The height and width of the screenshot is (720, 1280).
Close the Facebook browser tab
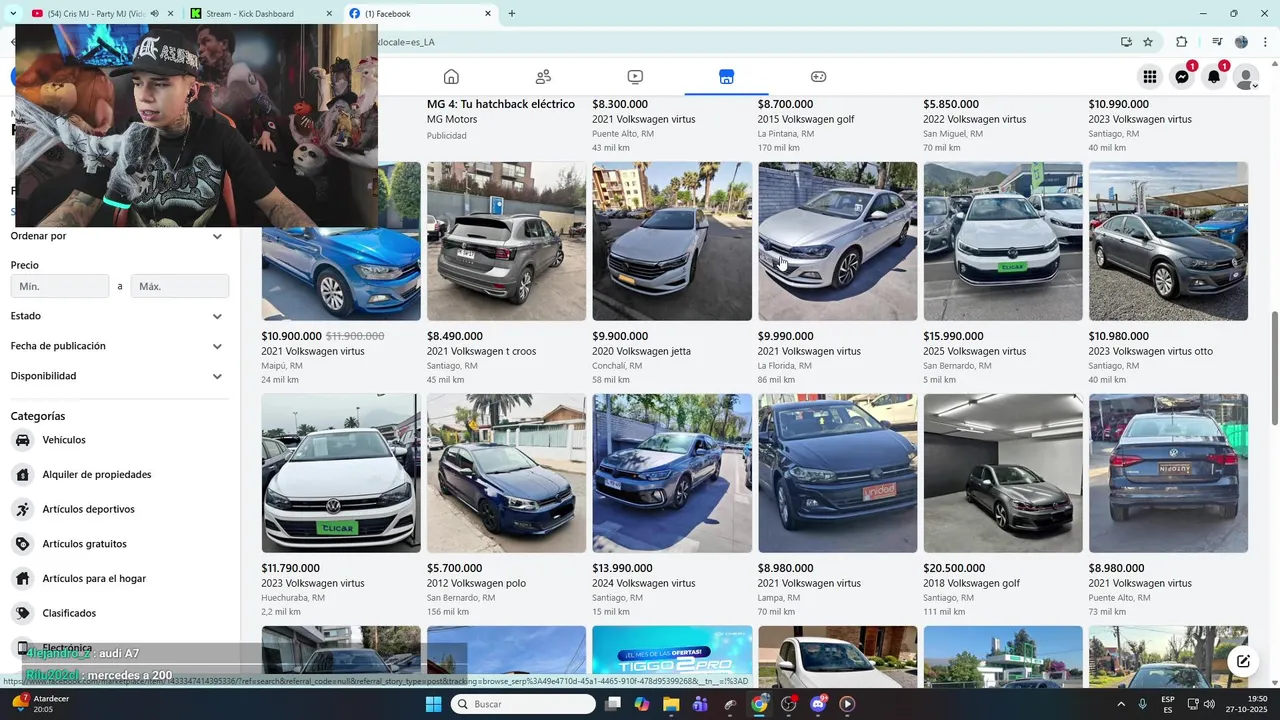pyautogui.click(x=488, y=14)
